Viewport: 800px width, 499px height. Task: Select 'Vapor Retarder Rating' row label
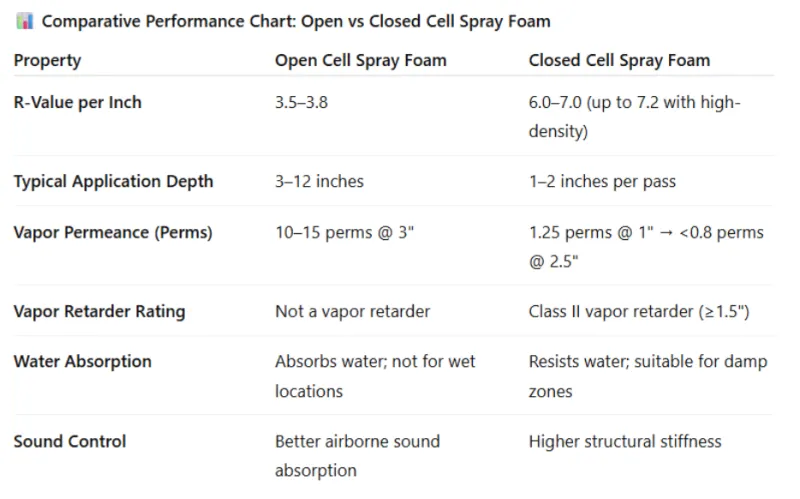pos(99,311)
